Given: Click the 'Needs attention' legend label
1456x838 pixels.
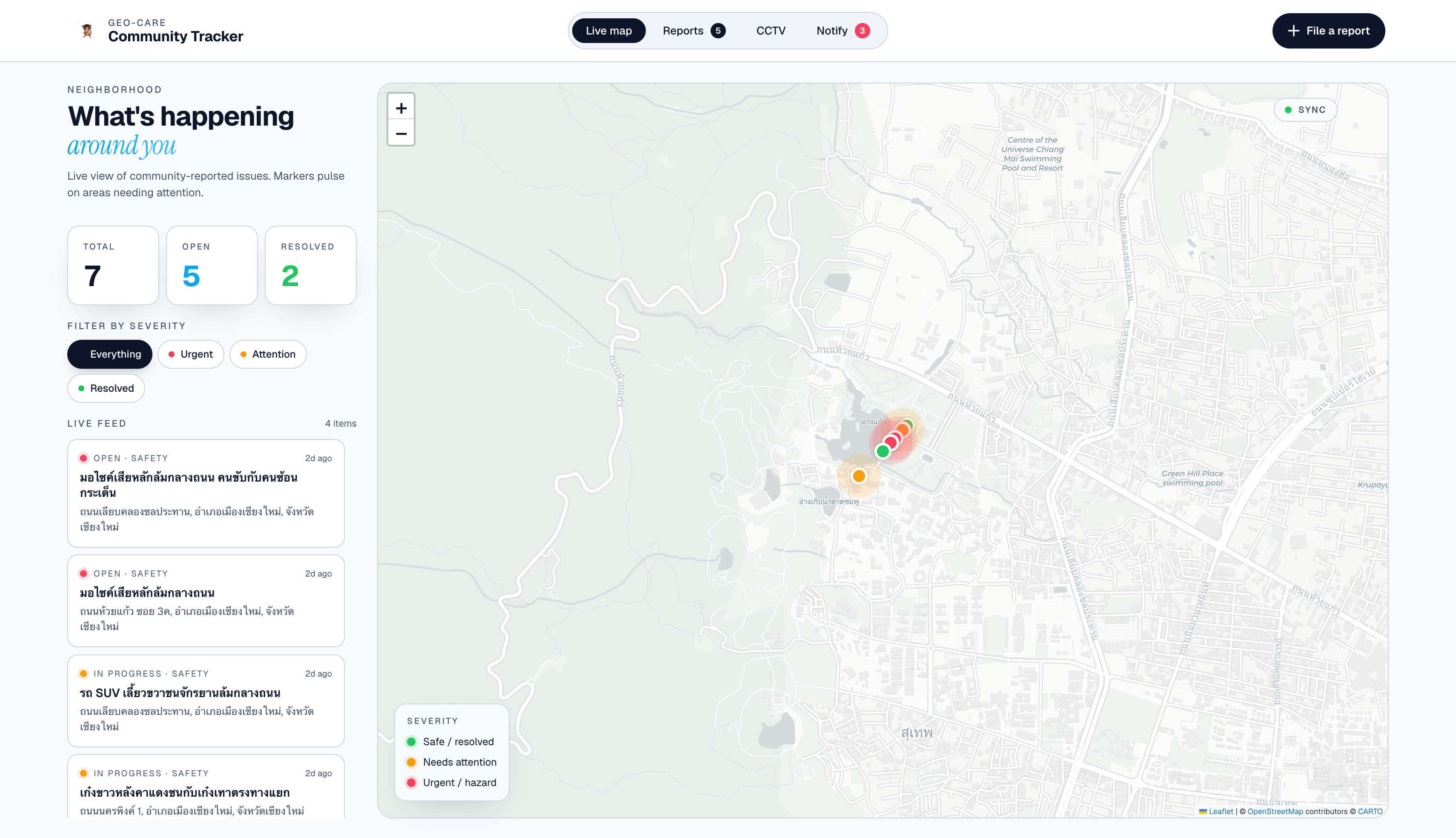Looking at the screenshot, I should coord(460,762).
